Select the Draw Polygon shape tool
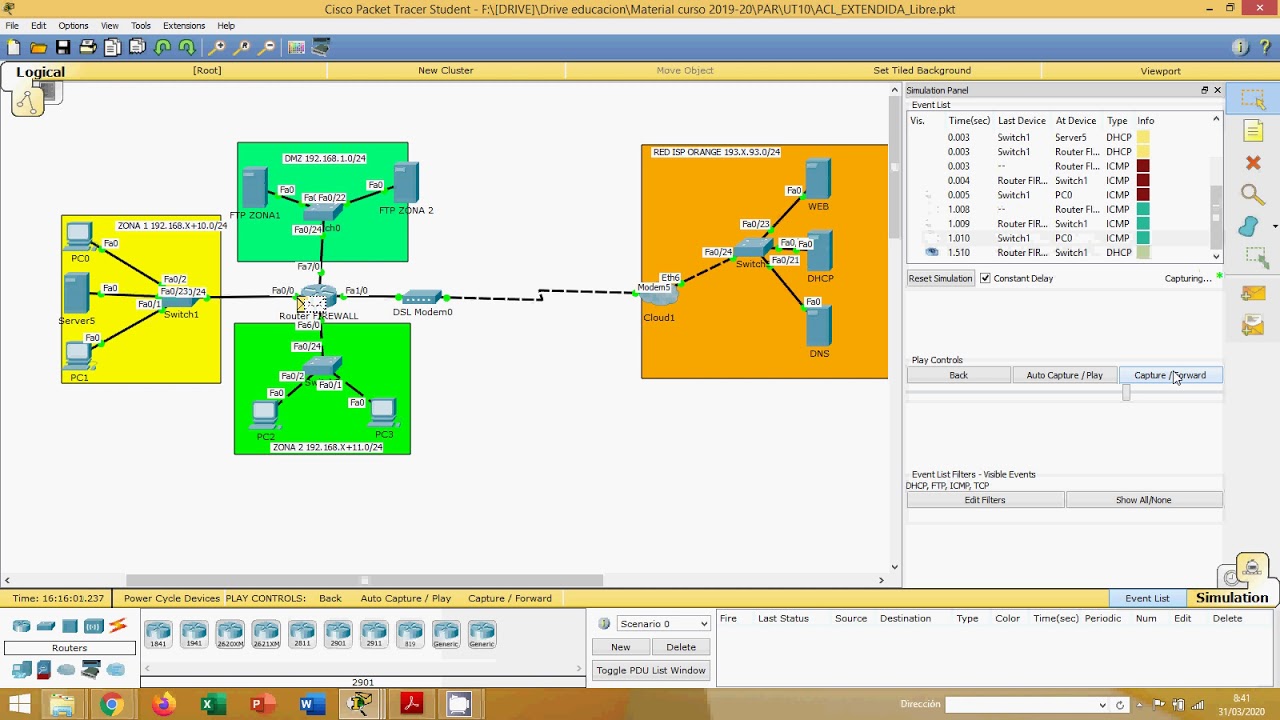The height and width of the screenshot is (720, 1280). pos(1249,226)
